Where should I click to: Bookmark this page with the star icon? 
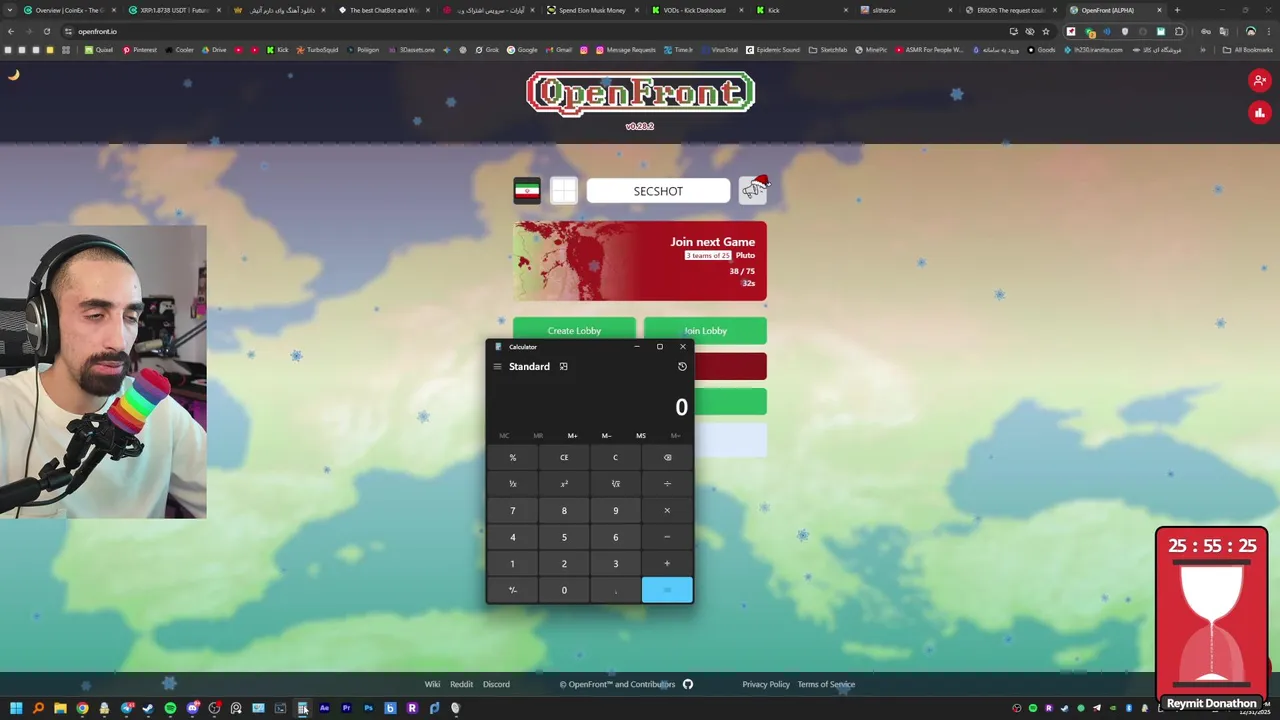tap(1046, 31)
